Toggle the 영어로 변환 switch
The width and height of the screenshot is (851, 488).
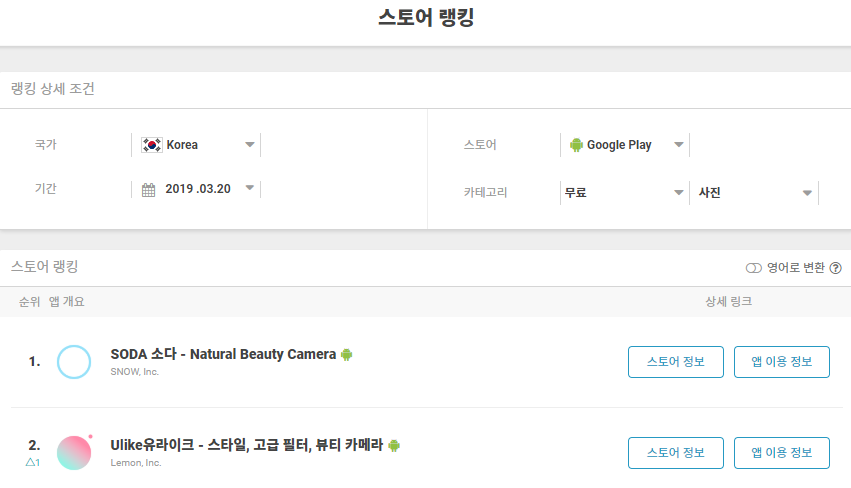click(x=754, y=268)
